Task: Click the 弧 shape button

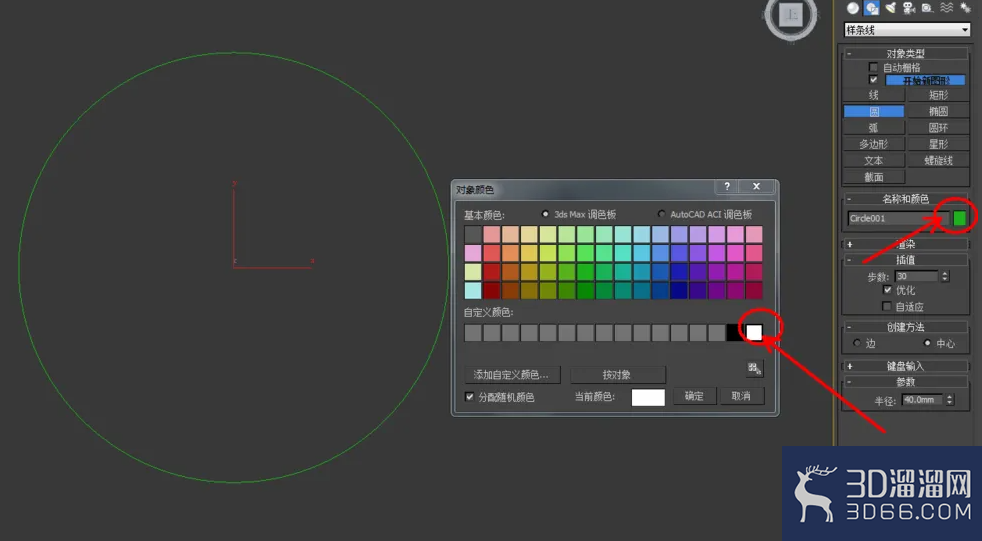Action: pos(874,128)
